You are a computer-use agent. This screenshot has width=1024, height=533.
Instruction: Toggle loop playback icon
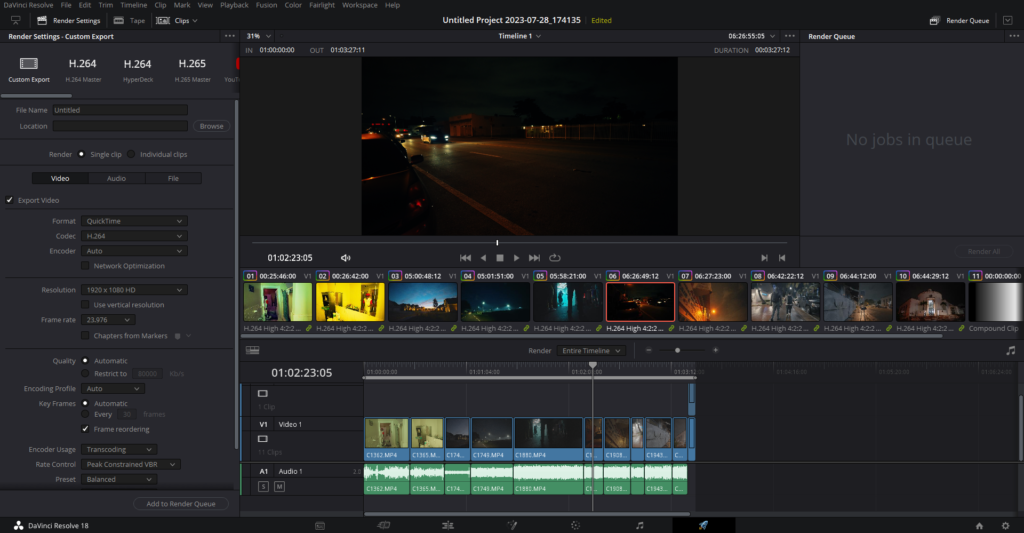(x=554, y=258)
